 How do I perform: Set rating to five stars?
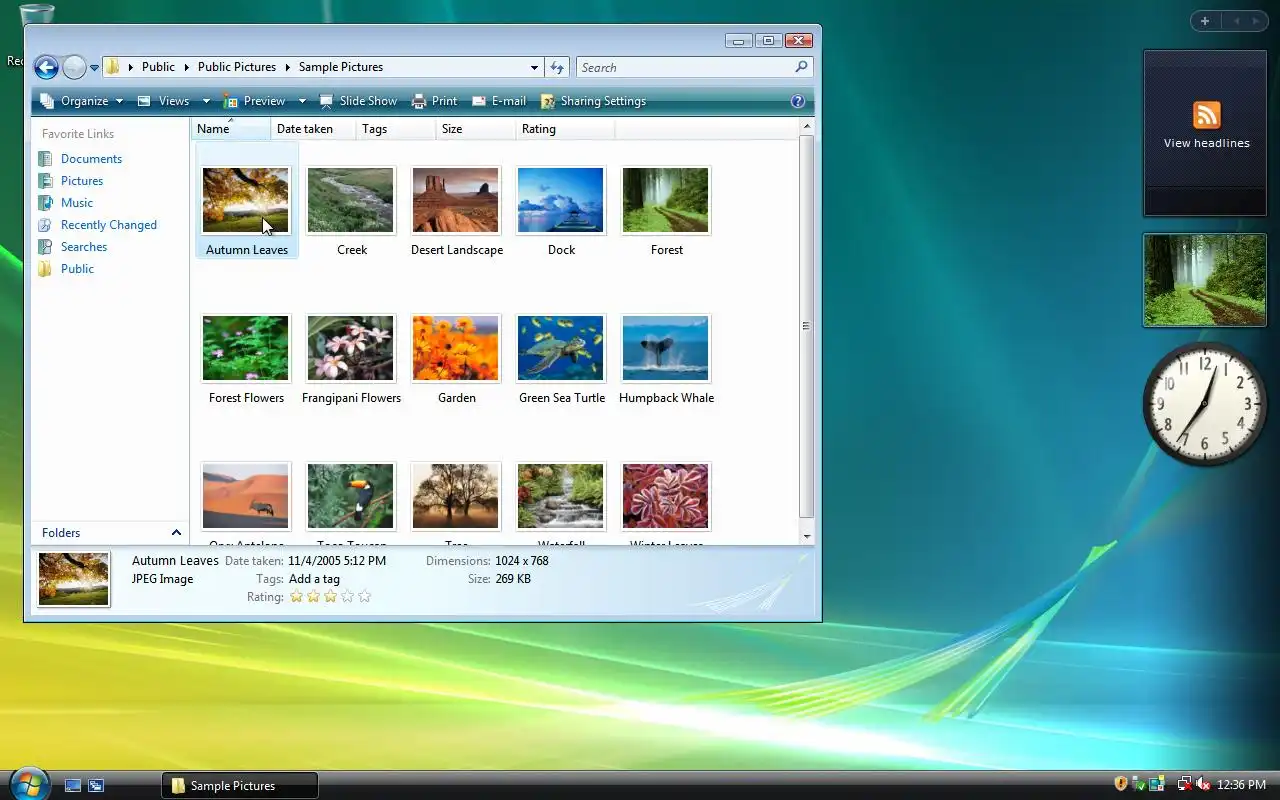[364, 597]
